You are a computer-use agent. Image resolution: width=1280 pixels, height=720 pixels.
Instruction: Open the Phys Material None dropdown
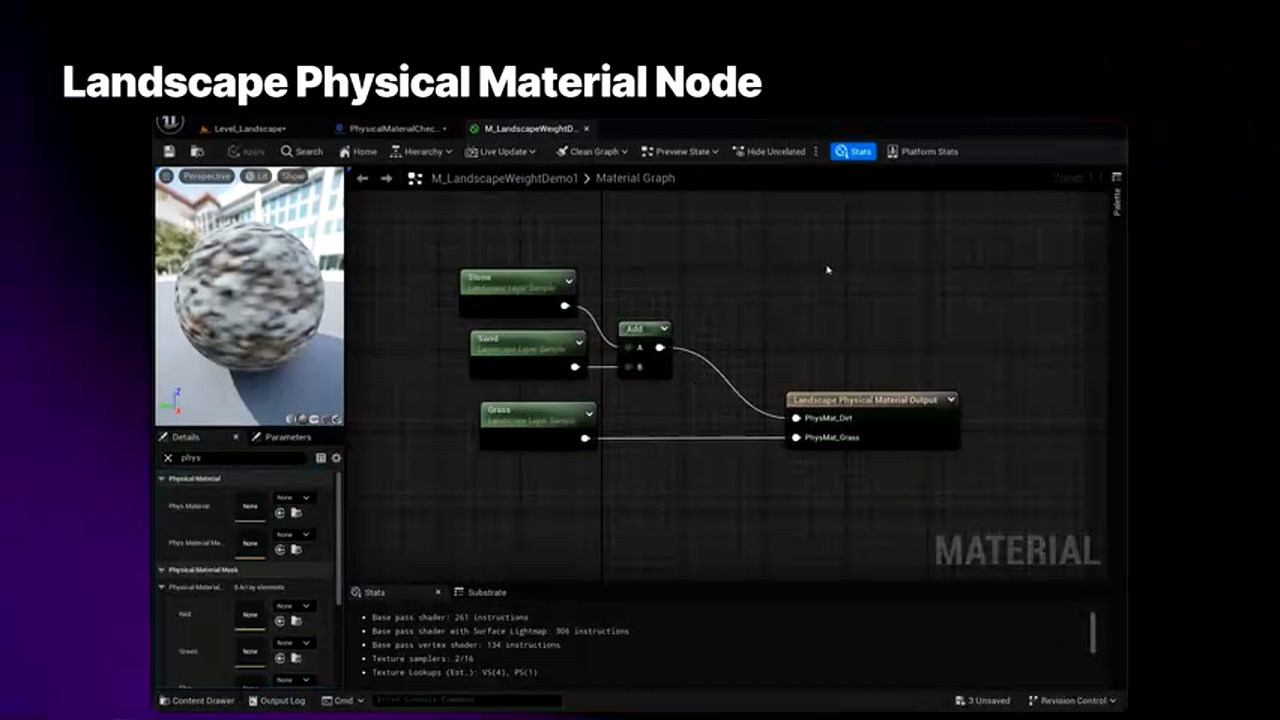tap(293, 498)
